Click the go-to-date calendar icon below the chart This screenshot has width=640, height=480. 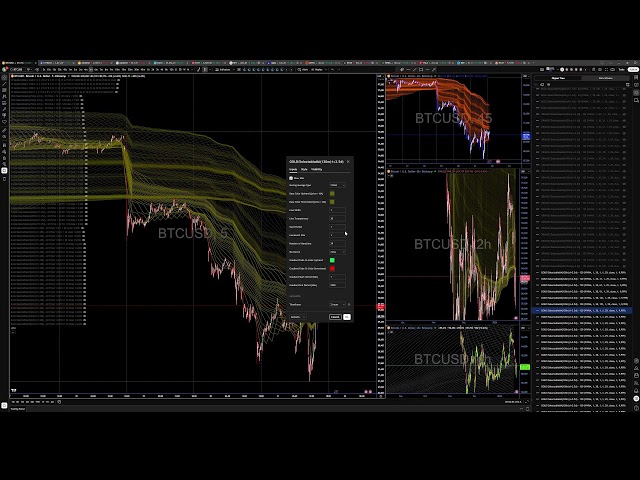(59, 402)
